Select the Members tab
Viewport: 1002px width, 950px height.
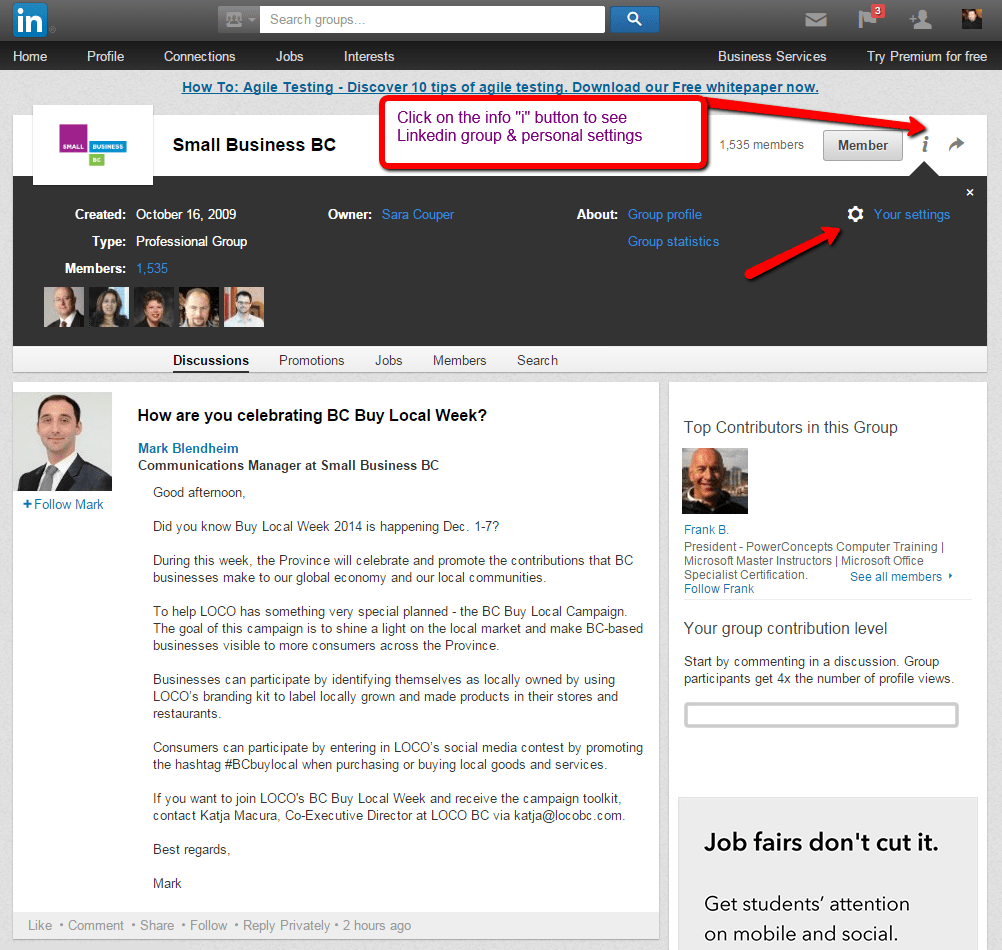click(459, 360)
